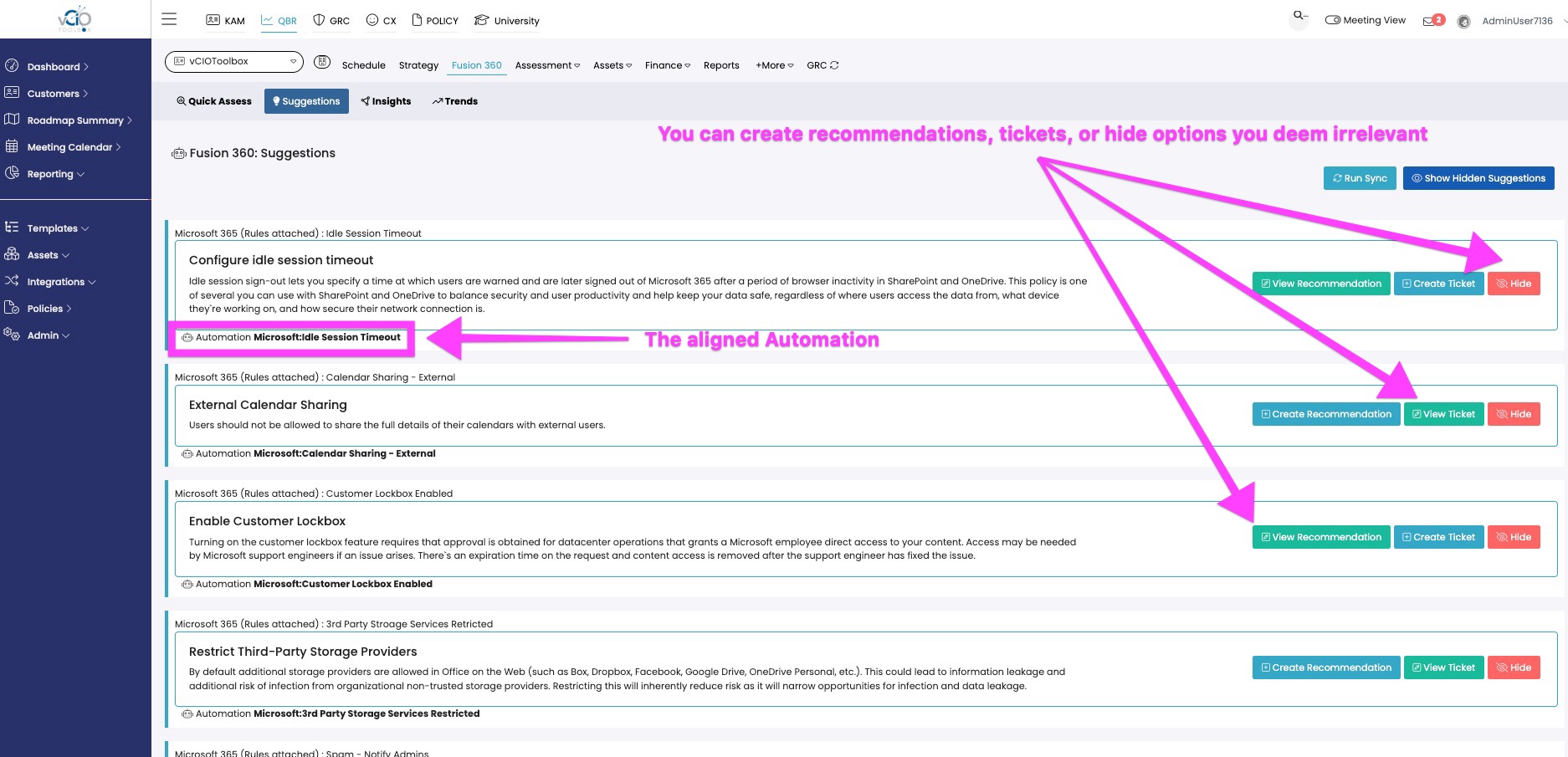Expand the Finance dropdown menu
Image resolution: width=1568 pixels, height=757 pixels.
[668, 65]
